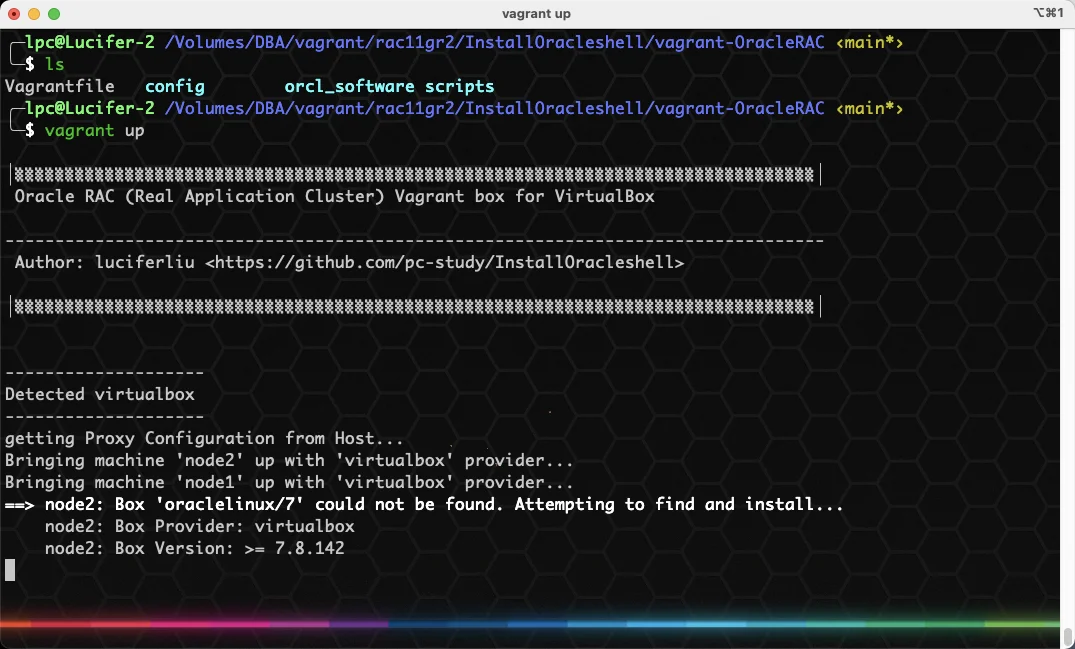
Task: Click the red close window button
Action: 14,14
